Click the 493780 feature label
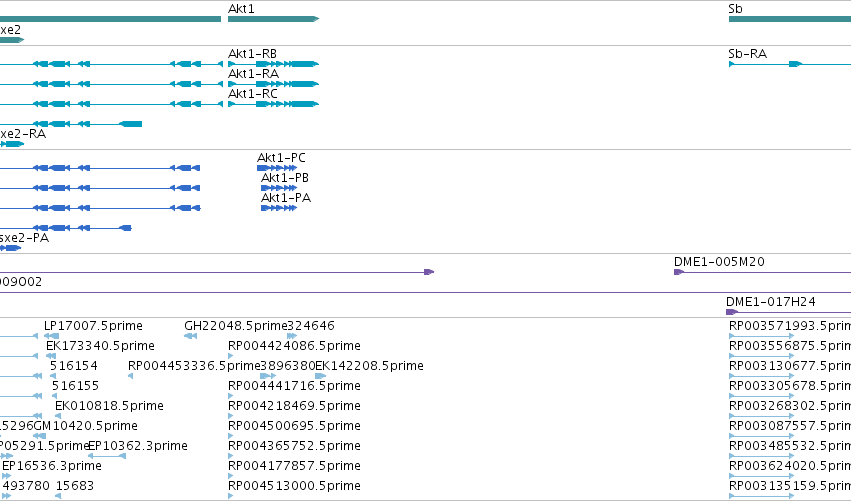The width and height of the screenshot is (851, 501). pyautogui.click(x=26, y=486)
